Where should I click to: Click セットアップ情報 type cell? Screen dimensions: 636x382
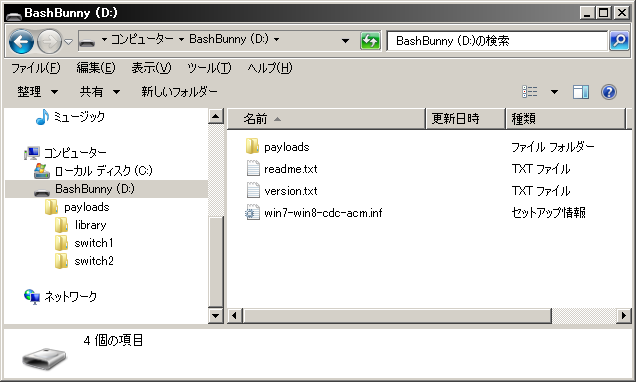(548, 212)
